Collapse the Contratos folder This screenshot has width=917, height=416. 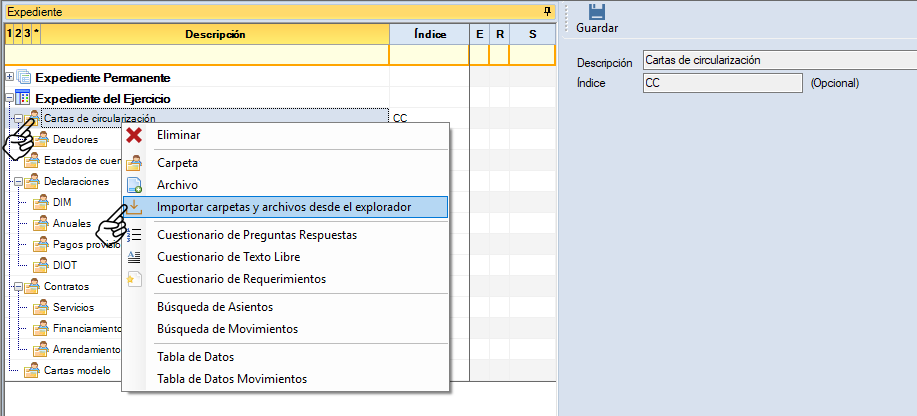pos(18,287)
